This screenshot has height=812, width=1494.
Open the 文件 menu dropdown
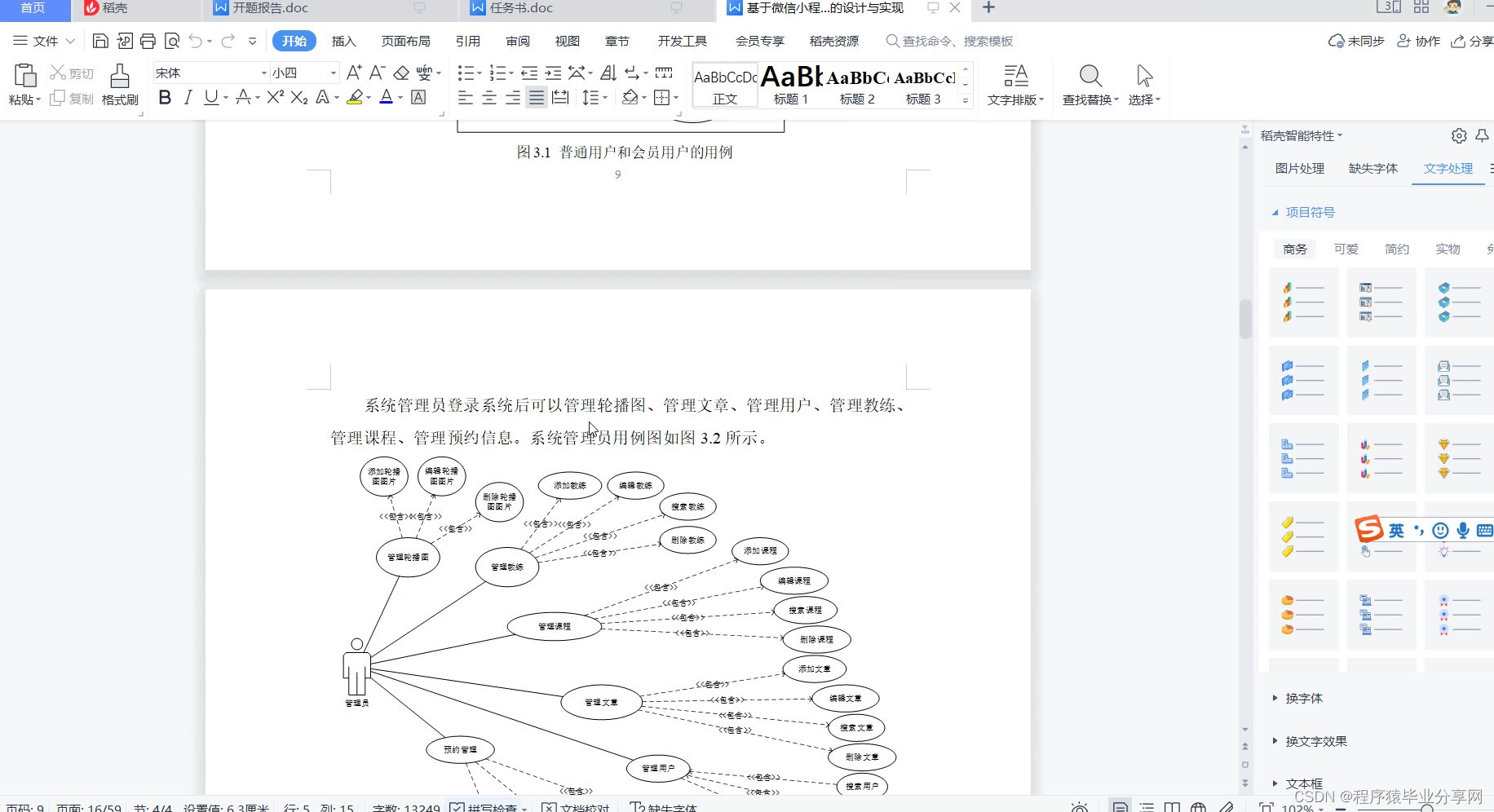[x=44, y=41]
